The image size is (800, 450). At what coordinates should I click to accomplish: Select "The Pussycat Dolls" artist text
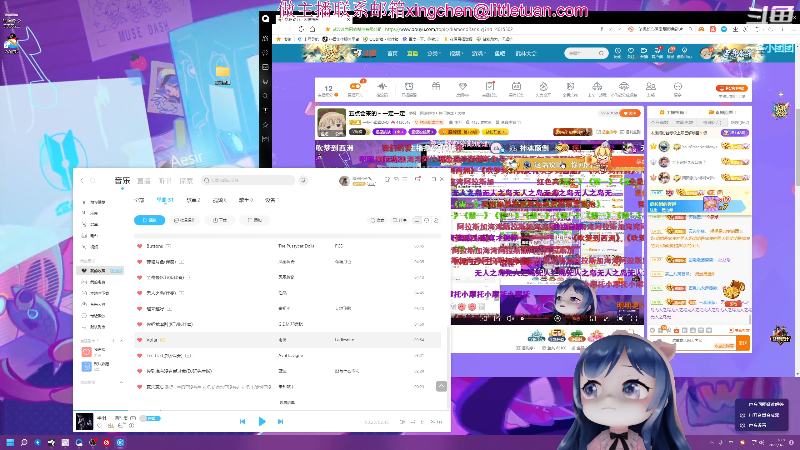[296, 246]
